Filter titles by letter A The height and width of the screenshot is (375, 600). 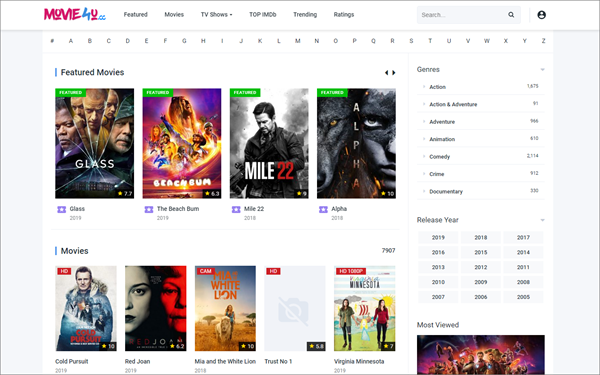(71, 41)
